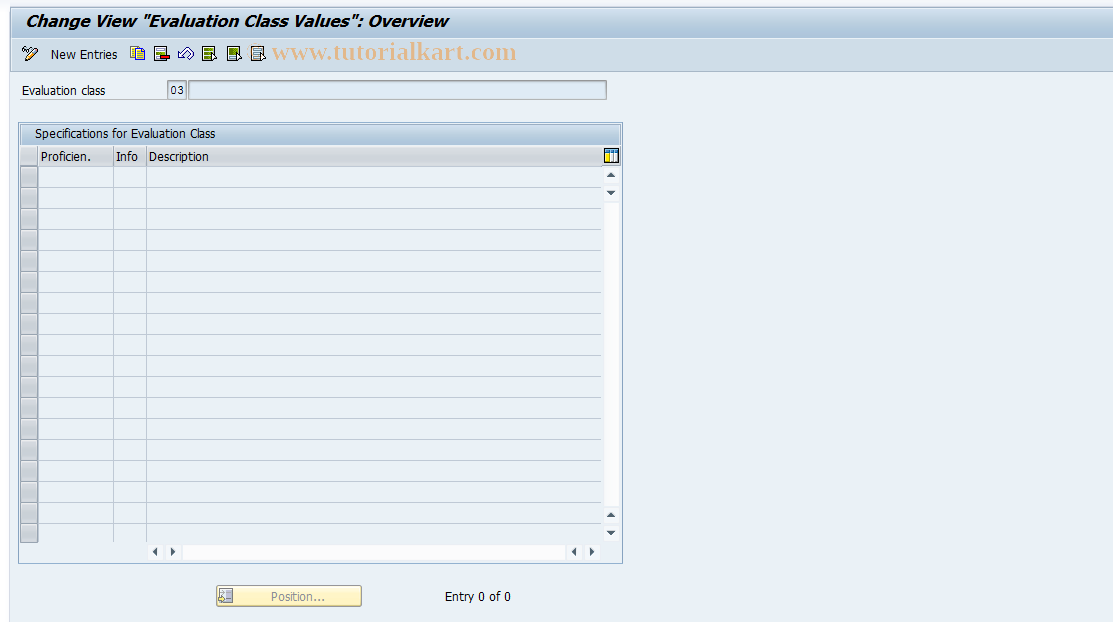This screenshot has height=622, width=1113.
Task: Click the Position... button
Action: tap(289, 596)
